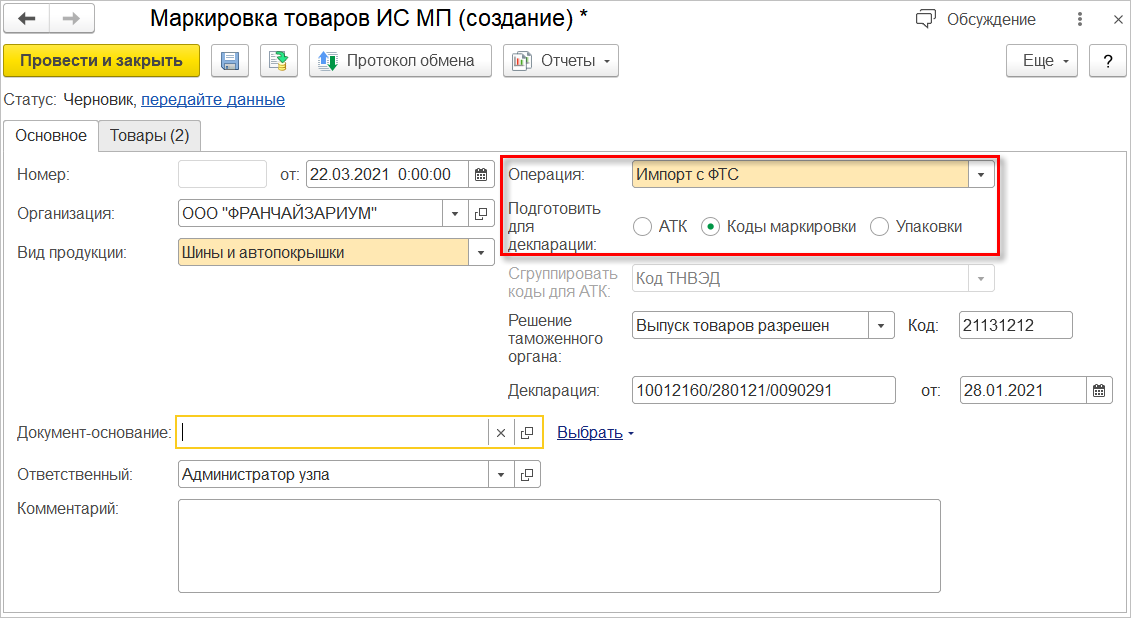Screen dimensions: 1131x618
Task: Open the Организация record via its open icon
Action: [480, 213]
